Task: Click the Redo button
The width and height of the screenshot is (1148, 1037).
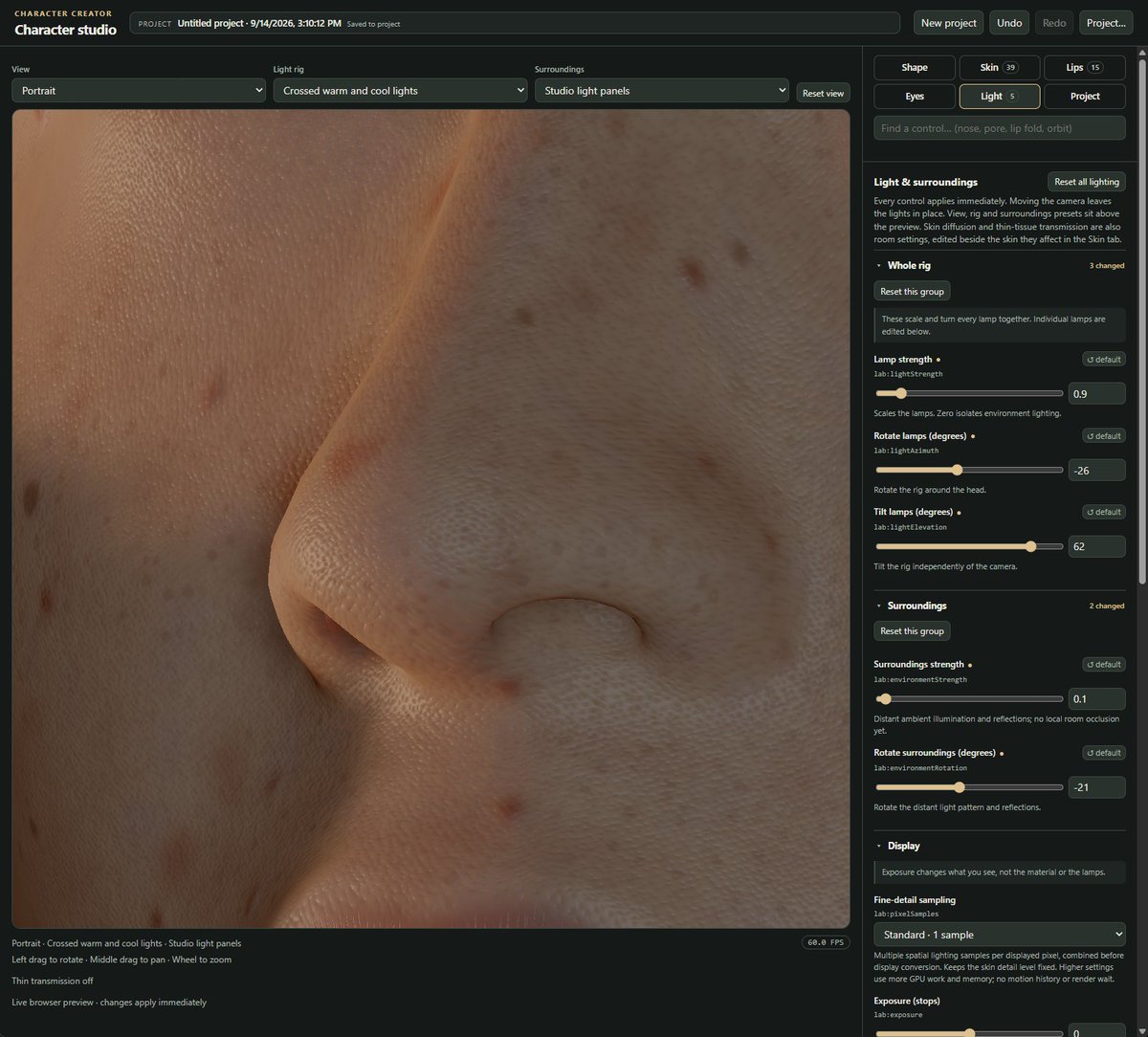Action: point(1054,23)
